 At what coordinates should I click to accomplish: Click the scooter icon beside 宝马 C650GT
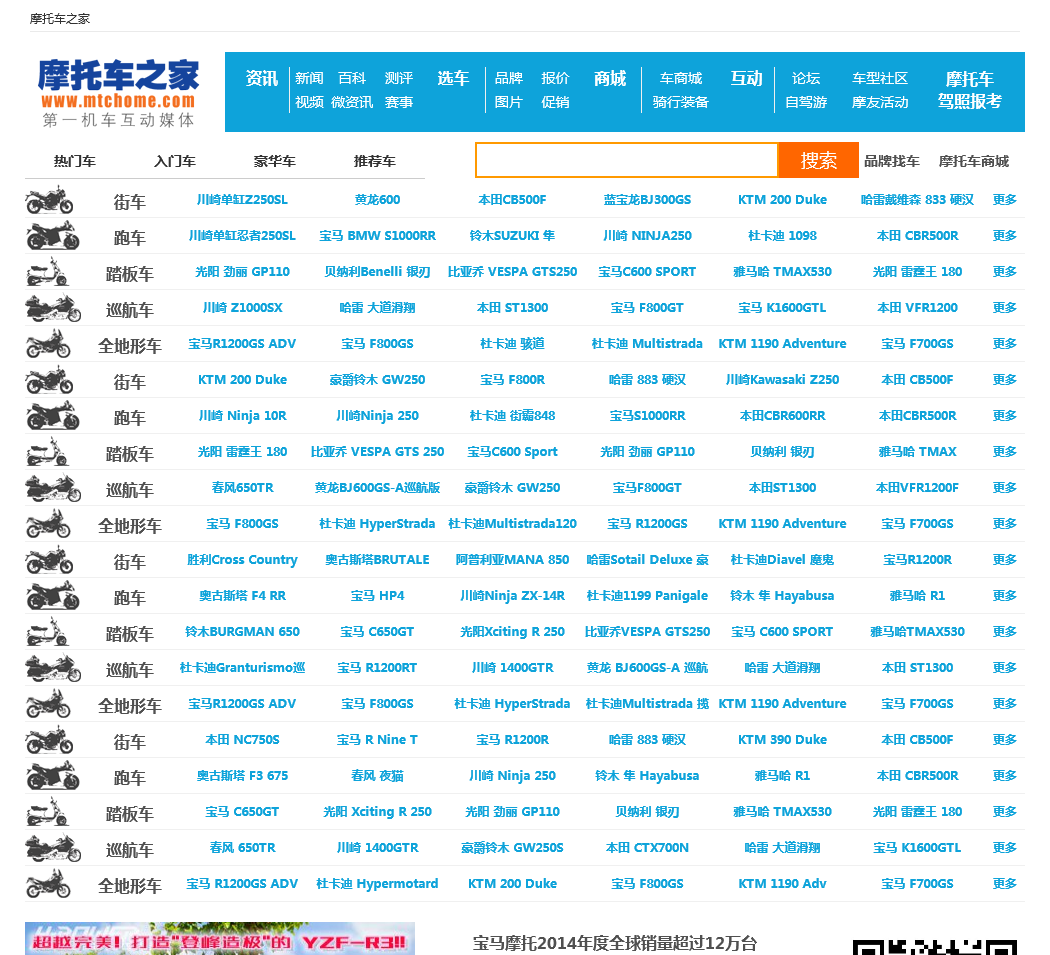point(47,812)
